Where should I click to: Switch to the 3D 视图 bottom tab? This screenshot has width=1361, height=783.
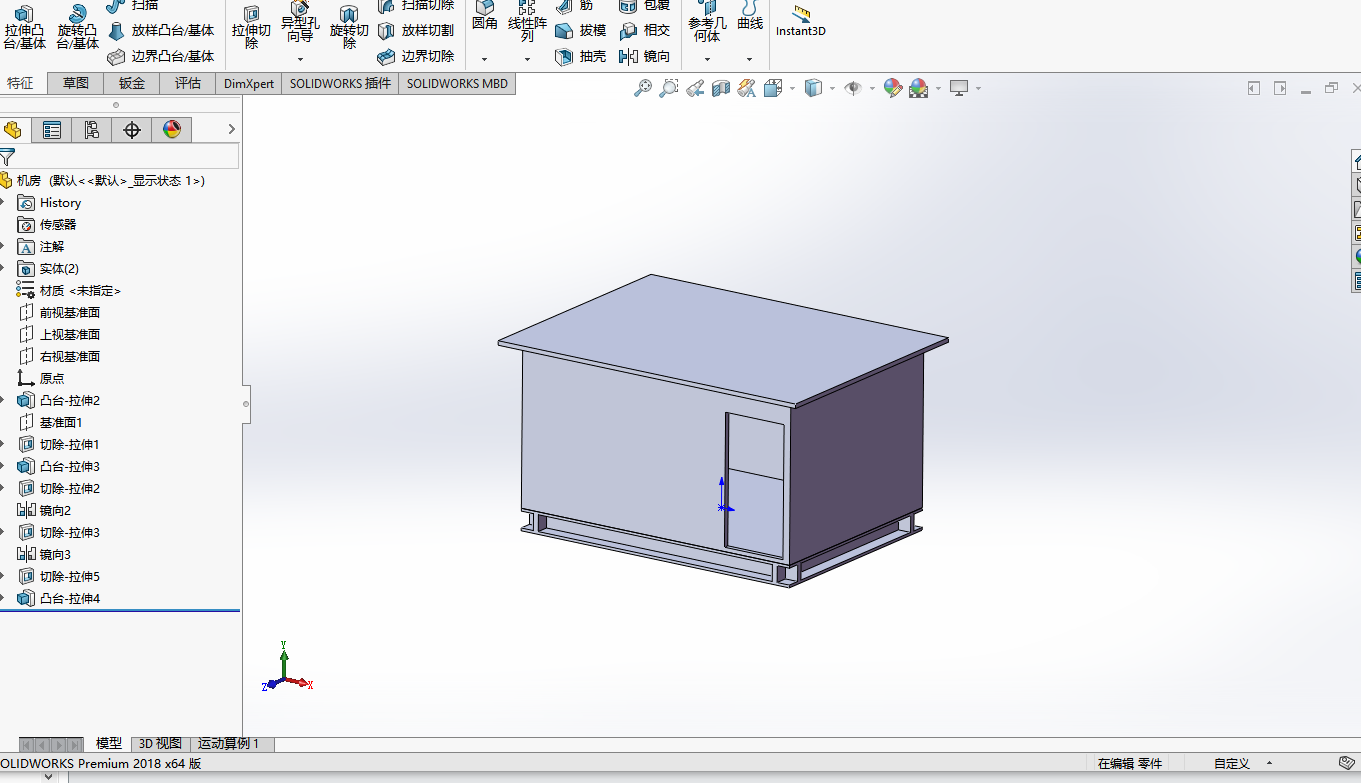pyautogui.click(x=160, y=744)
